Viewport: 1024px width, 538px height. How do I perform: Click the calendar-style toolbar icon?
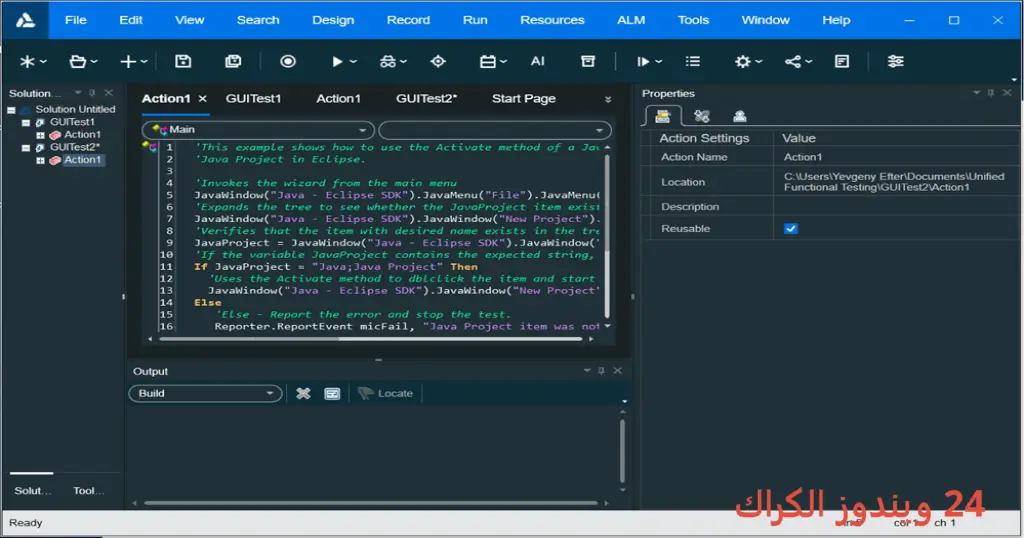(488, 61)
